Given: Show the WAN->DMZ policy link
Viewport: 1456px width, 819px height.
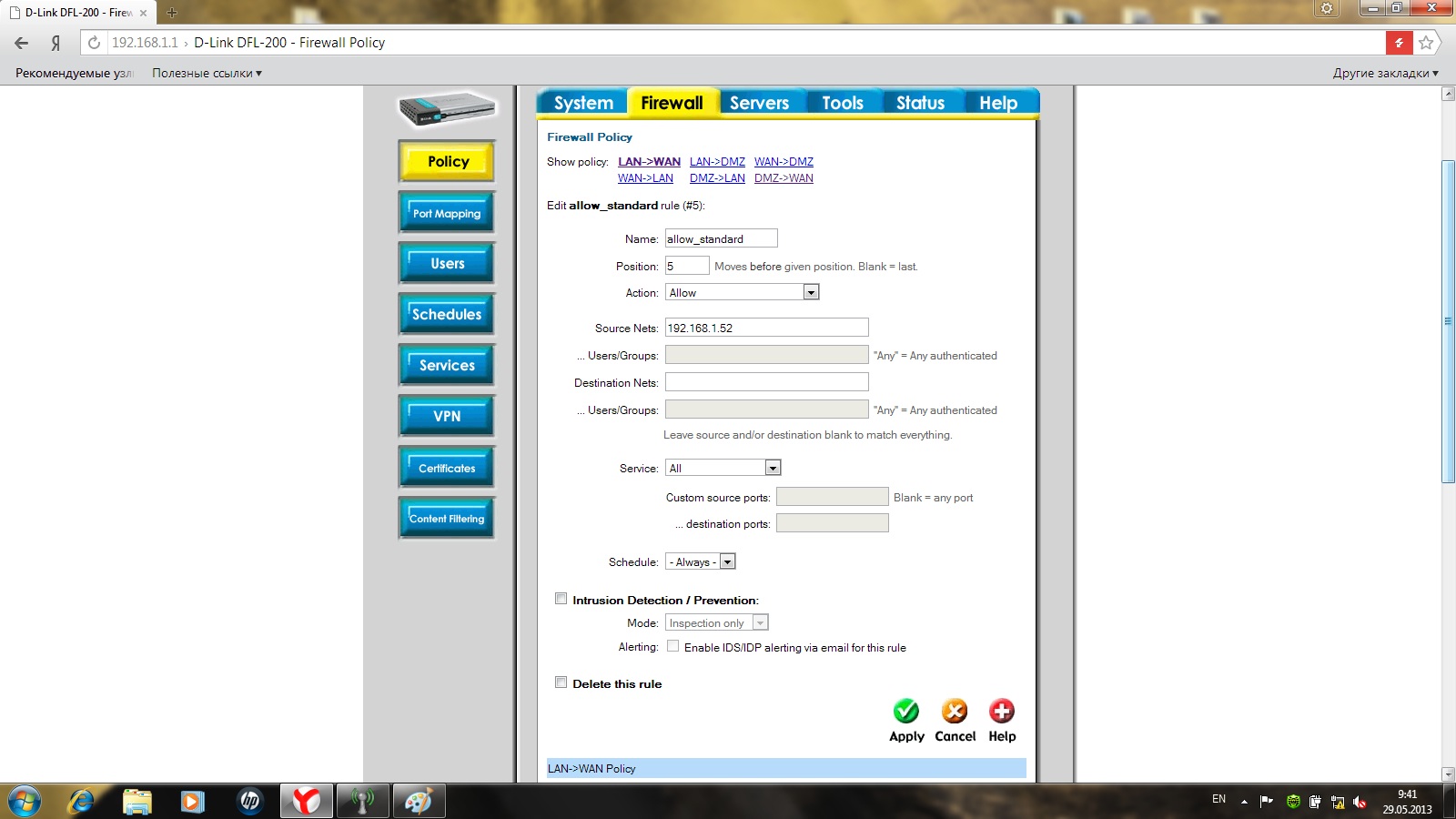Looking at the screenshot, I should pyautogui.click(x=784, y=162).
